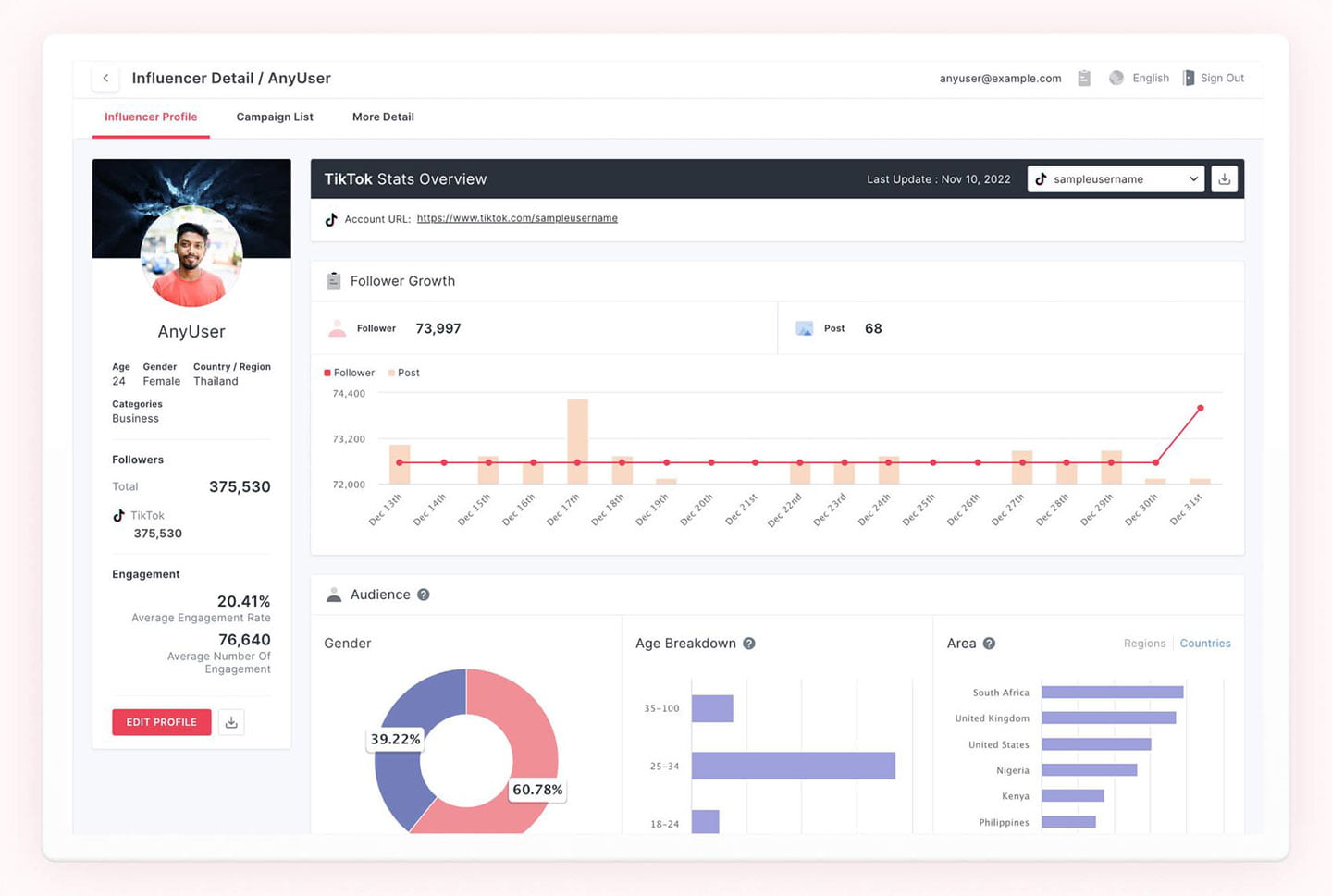Toggle Follower series in chart legend
The width and height of the screenshot is (1332, 896).
(x=350, y=373)
